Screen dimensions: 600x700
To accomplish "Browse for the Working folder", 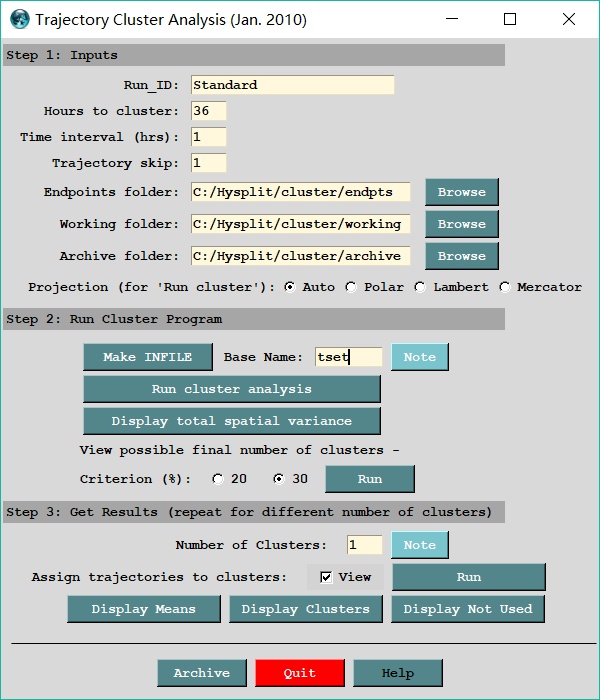I will pos(462,224).
